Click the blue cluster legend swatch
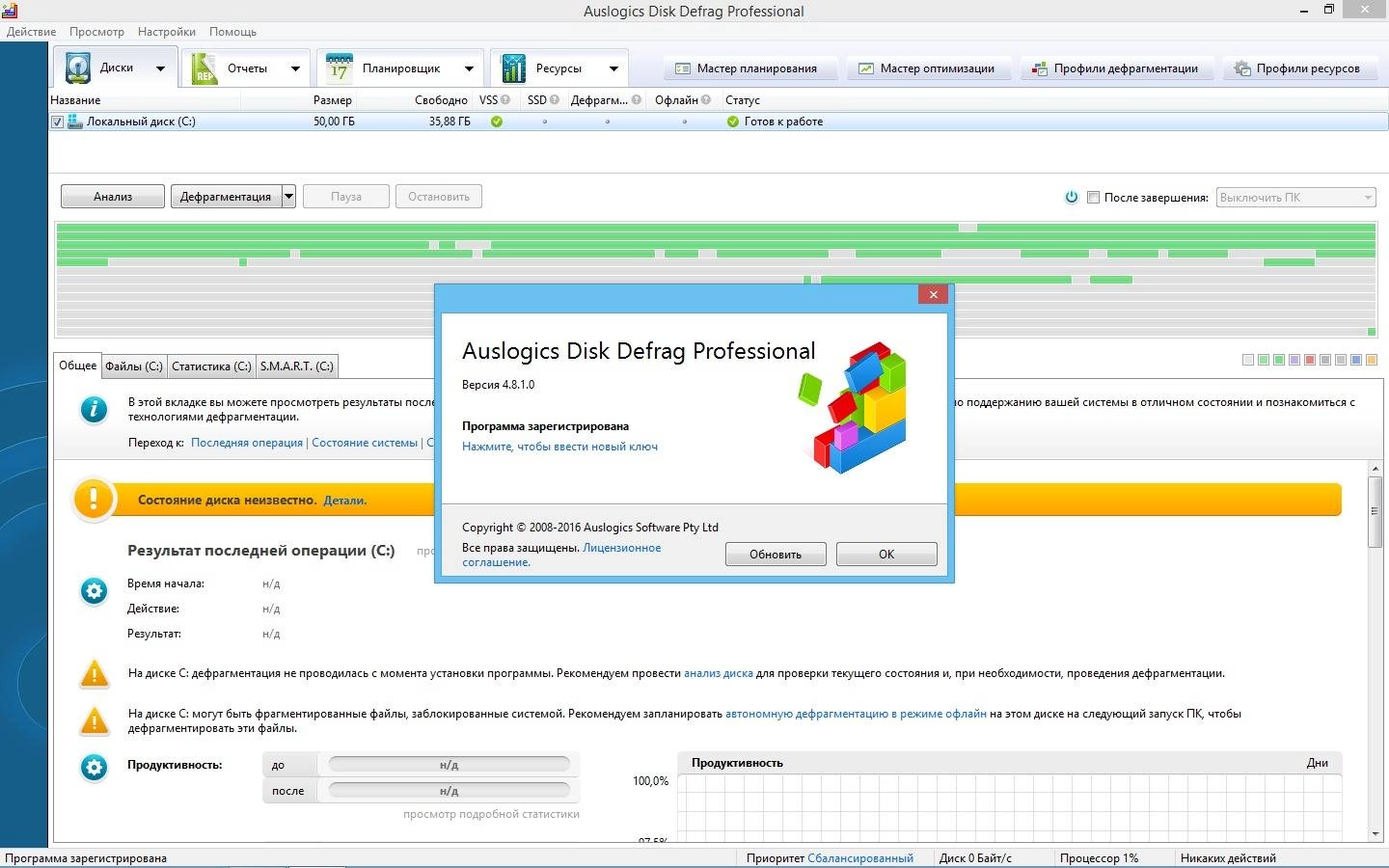Viewport: 1389px width, 868px height. pyautogui.click(x=1356, y=360)
